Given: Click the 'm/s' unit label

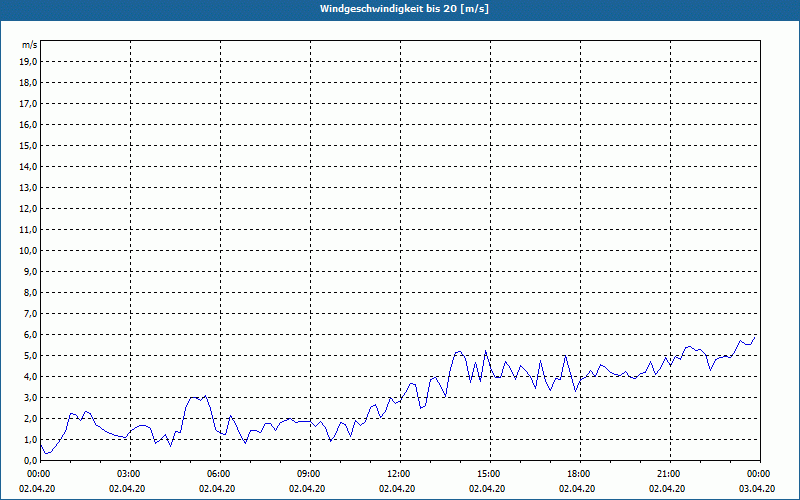Looking at the screenshot, I should point(30,45).
